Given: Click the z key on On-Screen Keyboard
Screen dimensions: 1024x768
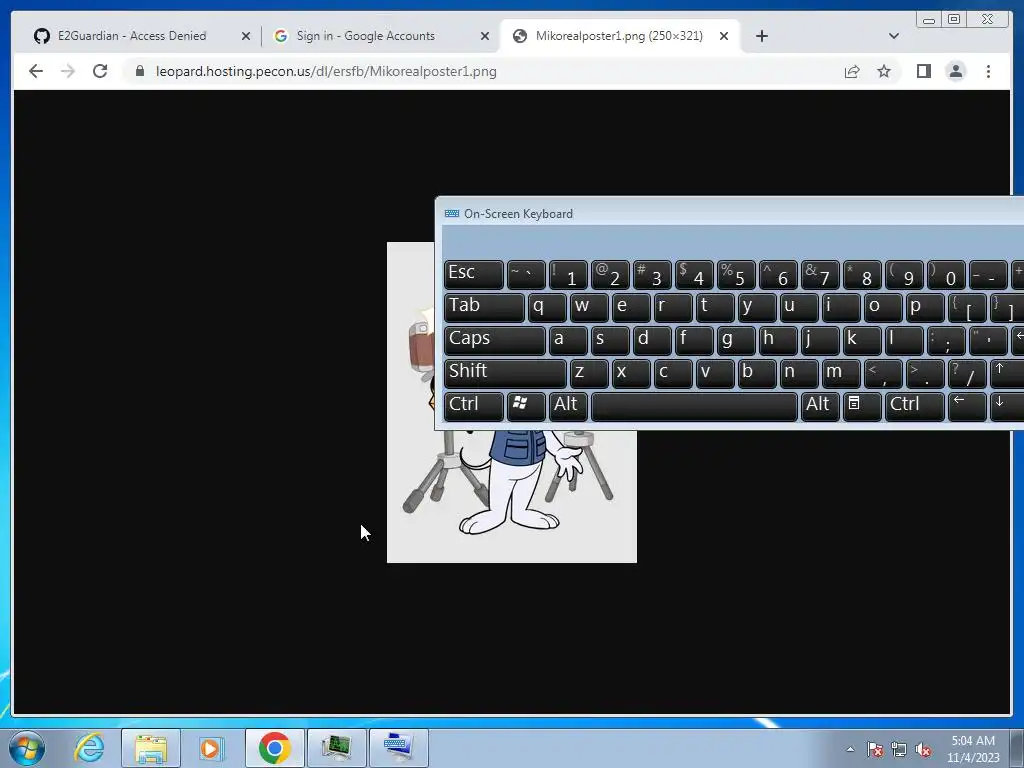Looking at the screenshot, I should (x=589, y=373).
